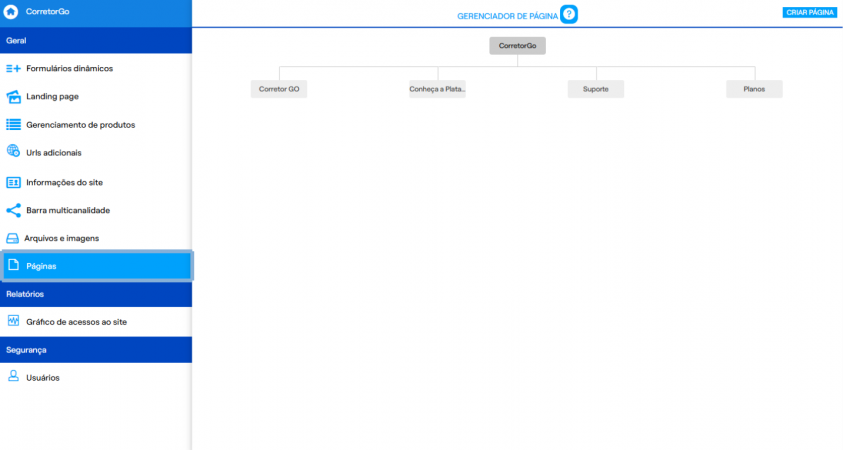Viewport: 843px width, 450px height.
Task: Select the Conheça a Plata... page node
Action: pyautogui.click(x=437, y=89)
